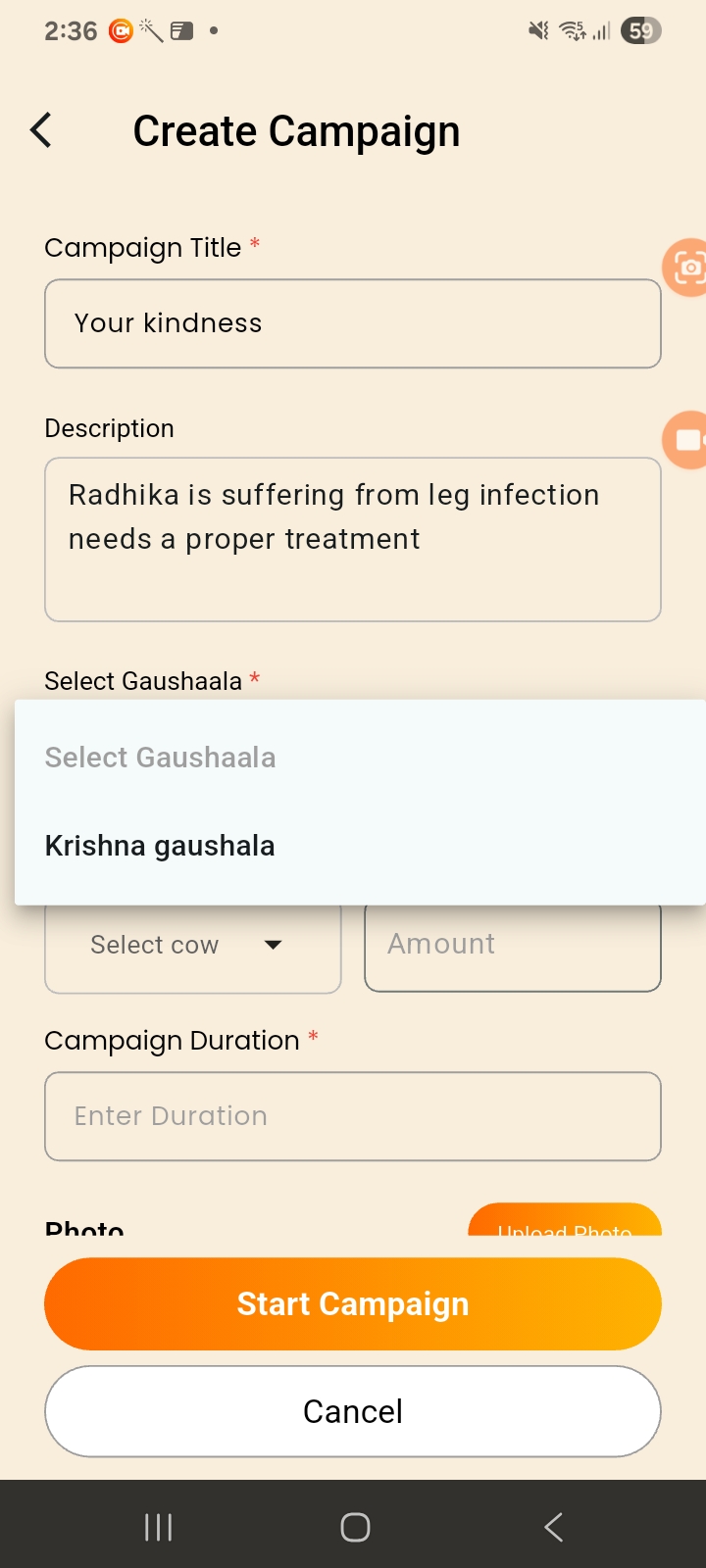This screenshot has width=706, height=1568.
Task: Tap the floating orange screenshot capture icon
Action: [x=687, y=267]
